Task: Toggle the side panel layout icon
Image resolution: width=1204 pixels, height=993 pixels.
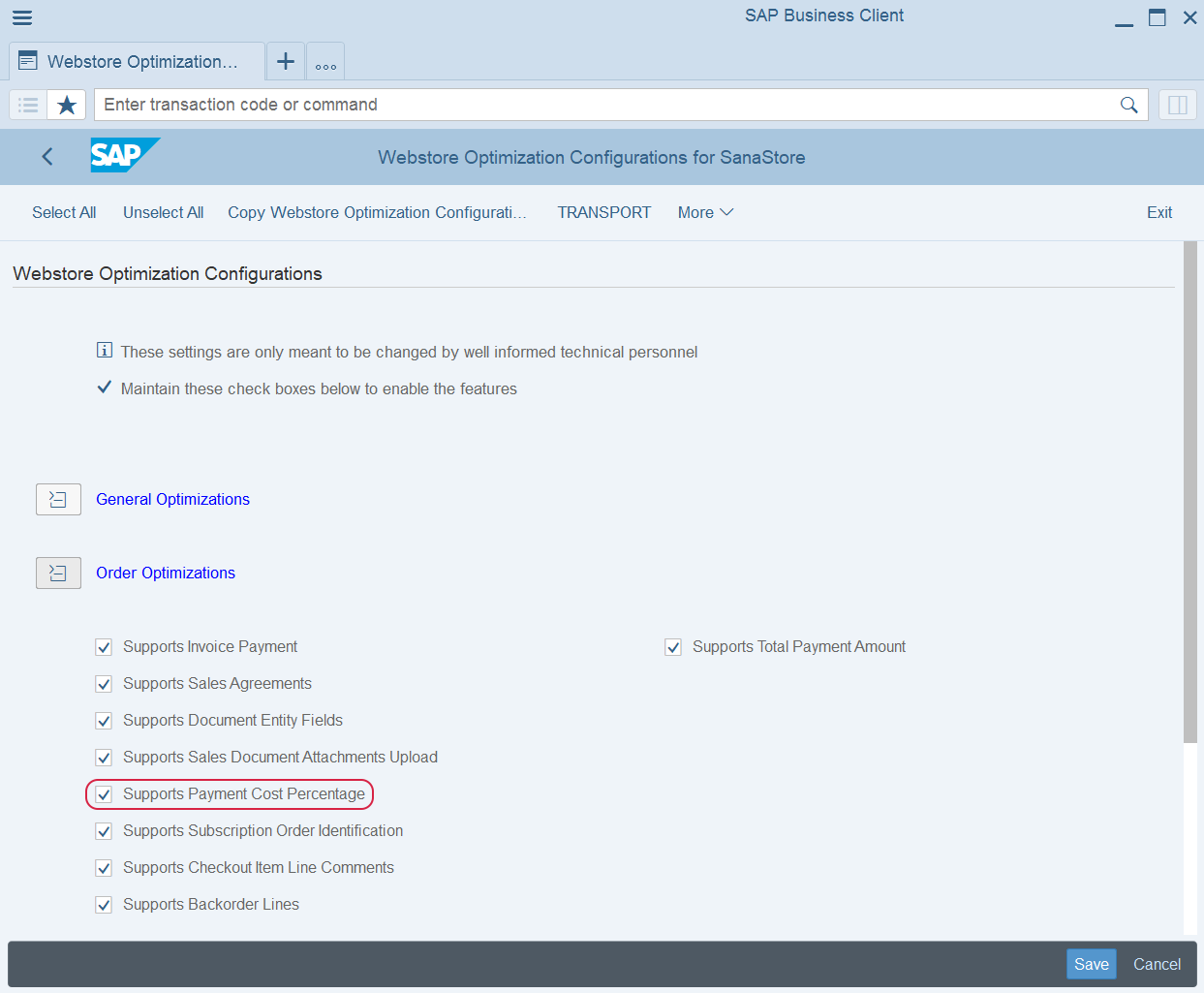Action: tap(1178, 105)
